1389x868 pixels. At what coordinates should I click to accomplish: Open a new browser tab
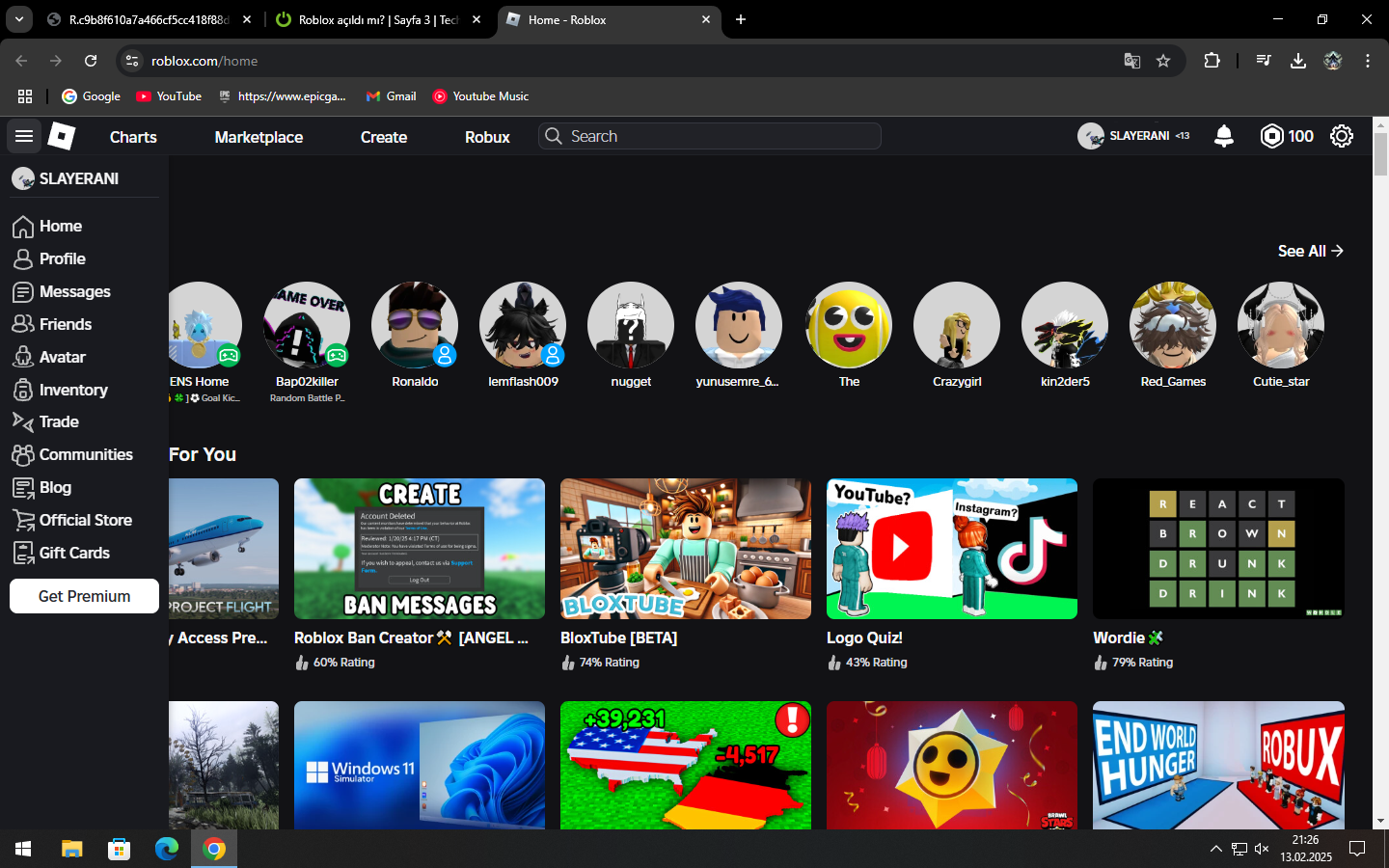[741, 19]
